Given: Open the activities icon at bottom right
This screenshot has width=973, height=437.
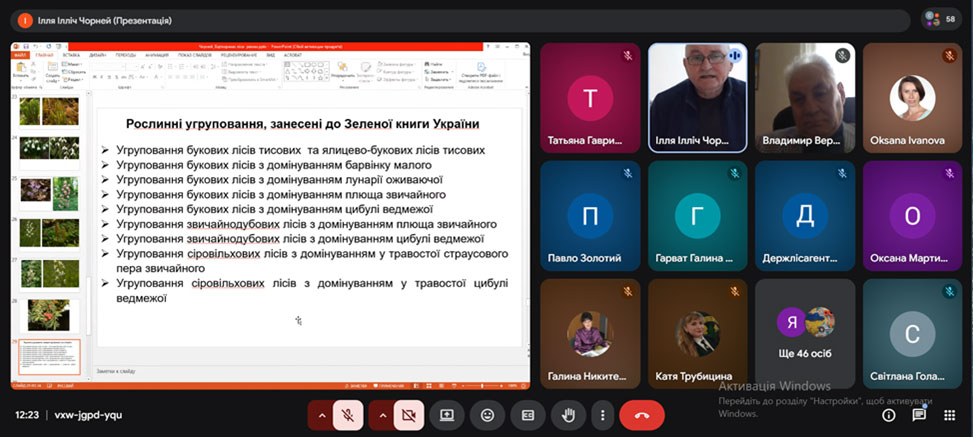Looking at the screenshot, I should pyautogui.click(x=948, y=415).
